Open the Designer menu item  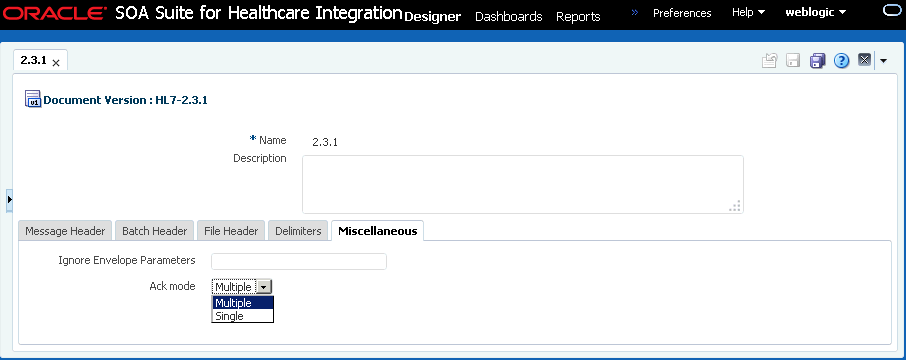432,17
